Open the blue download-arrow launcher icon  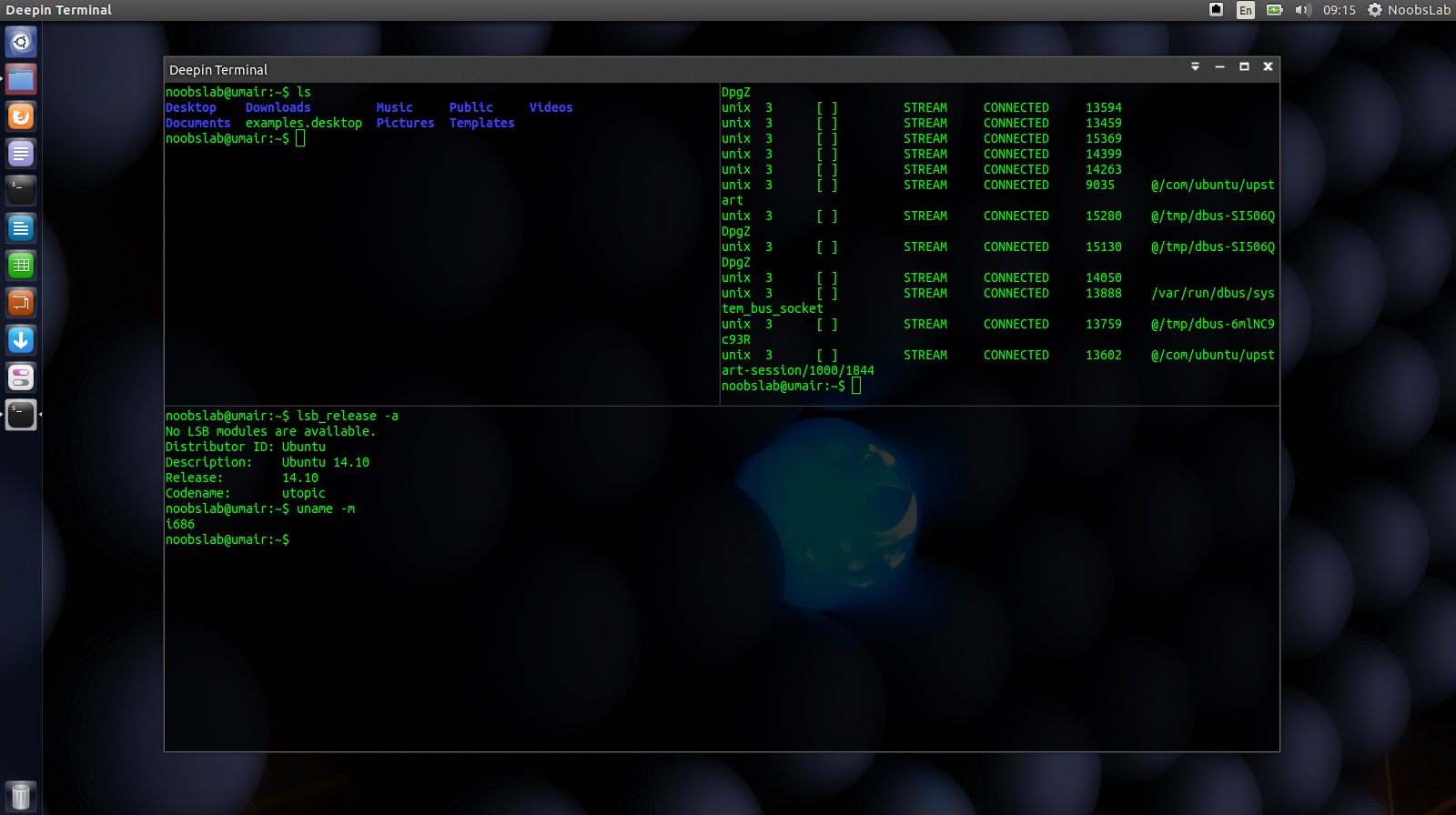tap(21, 340)
